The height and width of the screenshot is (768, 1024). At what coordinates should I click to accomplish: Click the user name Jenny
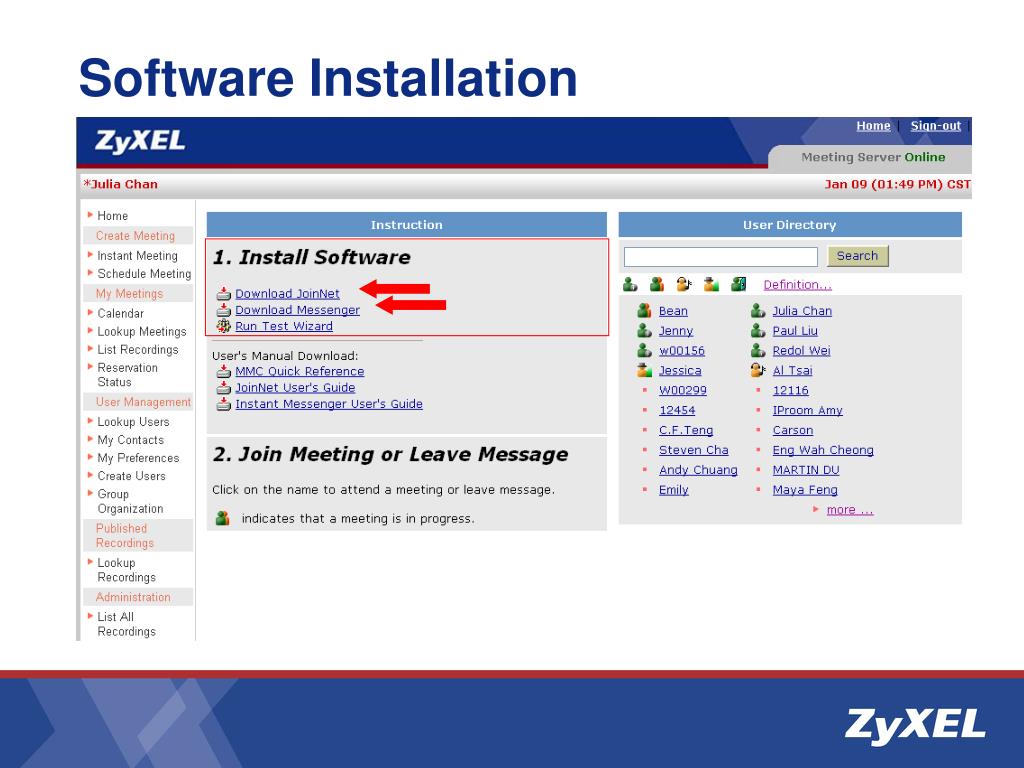676,330
